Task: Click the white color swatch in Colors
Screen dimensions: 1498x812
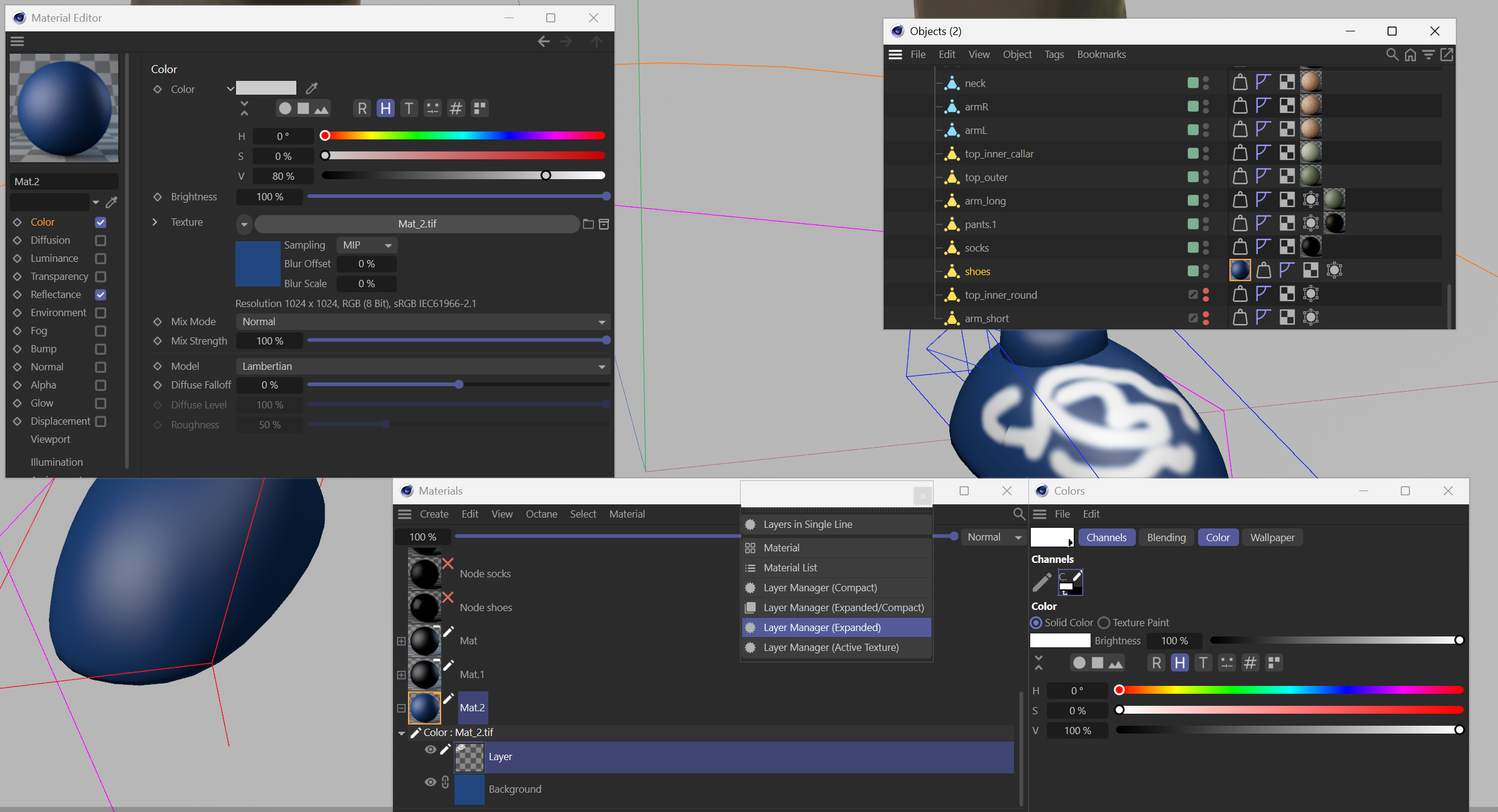Action: click(x=1060, y=641)
